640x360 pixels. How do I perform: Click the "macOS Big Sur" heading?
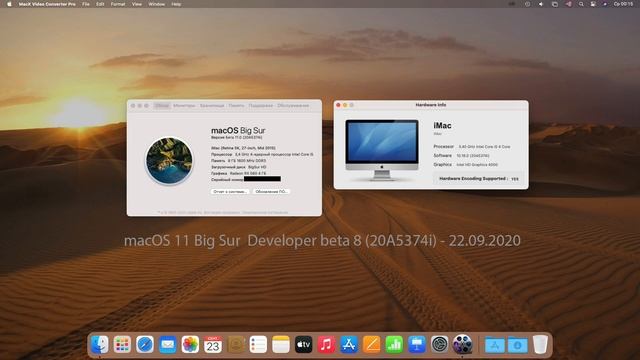tap(238, 131)
